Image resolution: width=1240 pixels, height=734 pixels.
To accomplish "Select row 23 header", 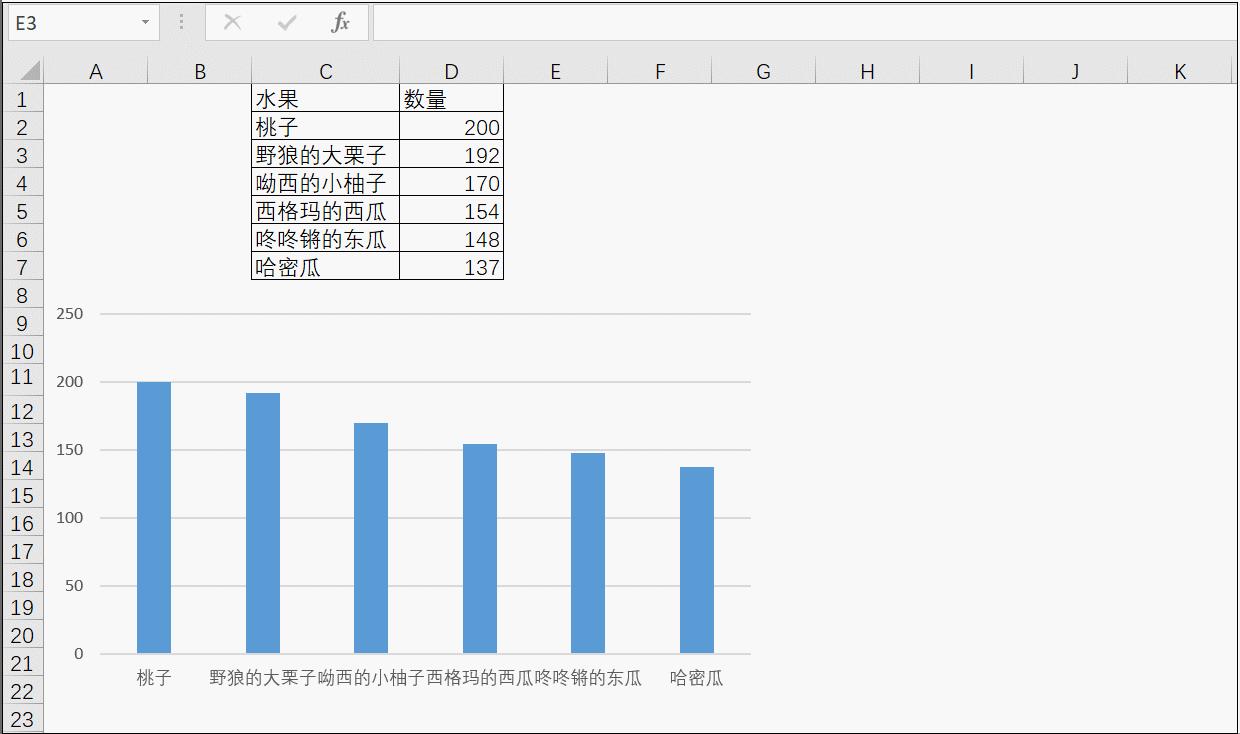I will click(x=23, y=718).
